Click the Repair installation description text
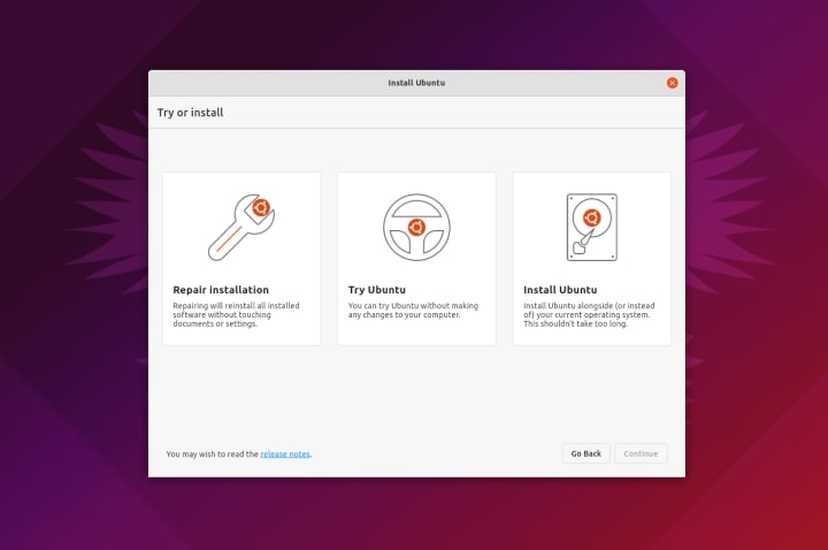 [236, 314]
